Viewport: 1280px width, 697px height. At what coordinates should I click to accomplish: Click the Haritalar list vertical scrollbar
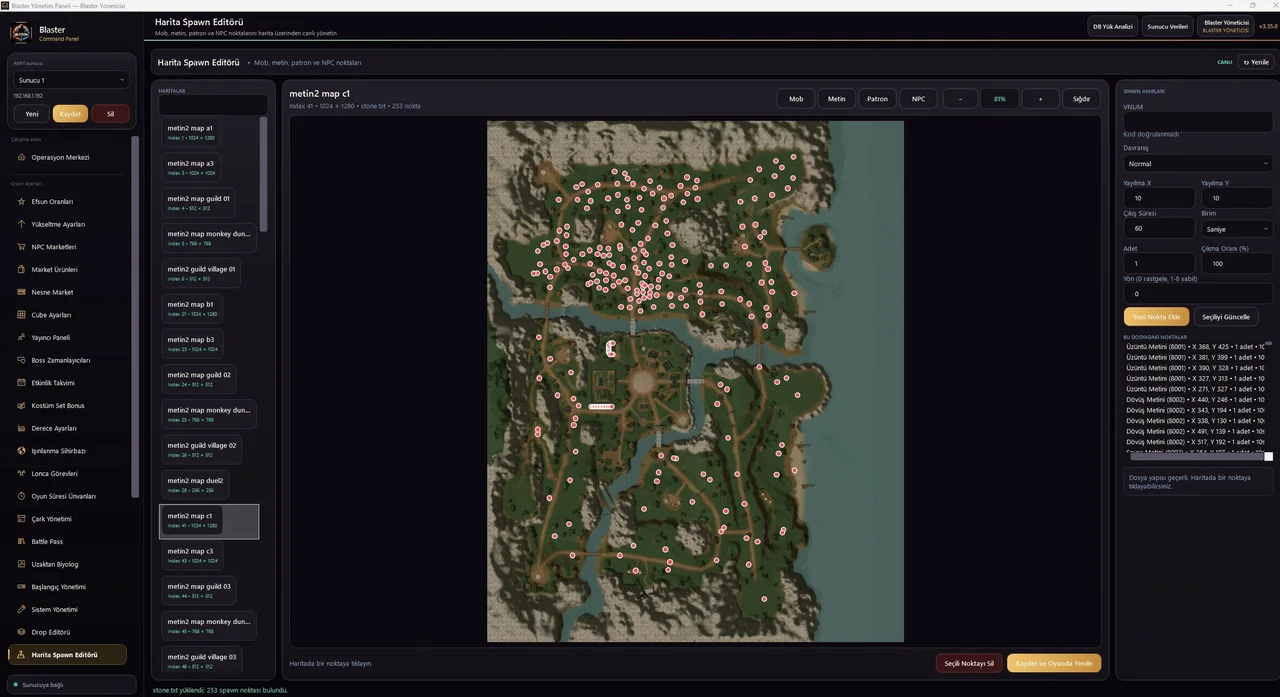(264, 174)
